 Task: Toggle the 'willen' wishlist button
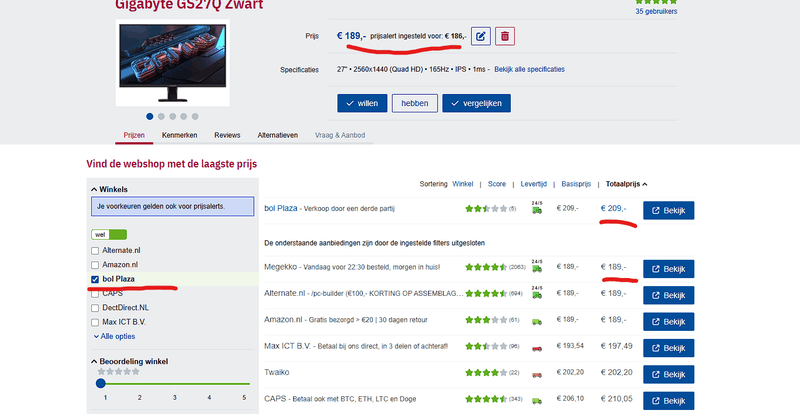[x=362, y=103]
